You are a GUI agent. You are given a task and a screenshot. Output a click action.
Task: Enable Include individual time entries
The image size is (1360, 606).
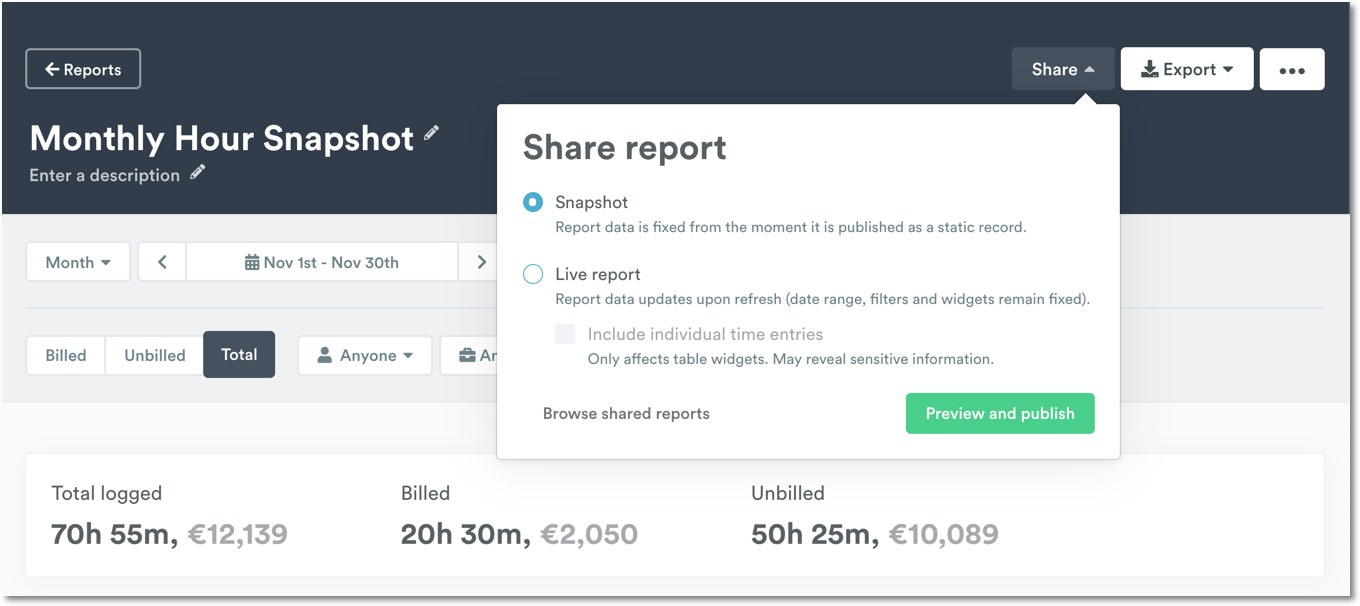click(x=565, y=333)
